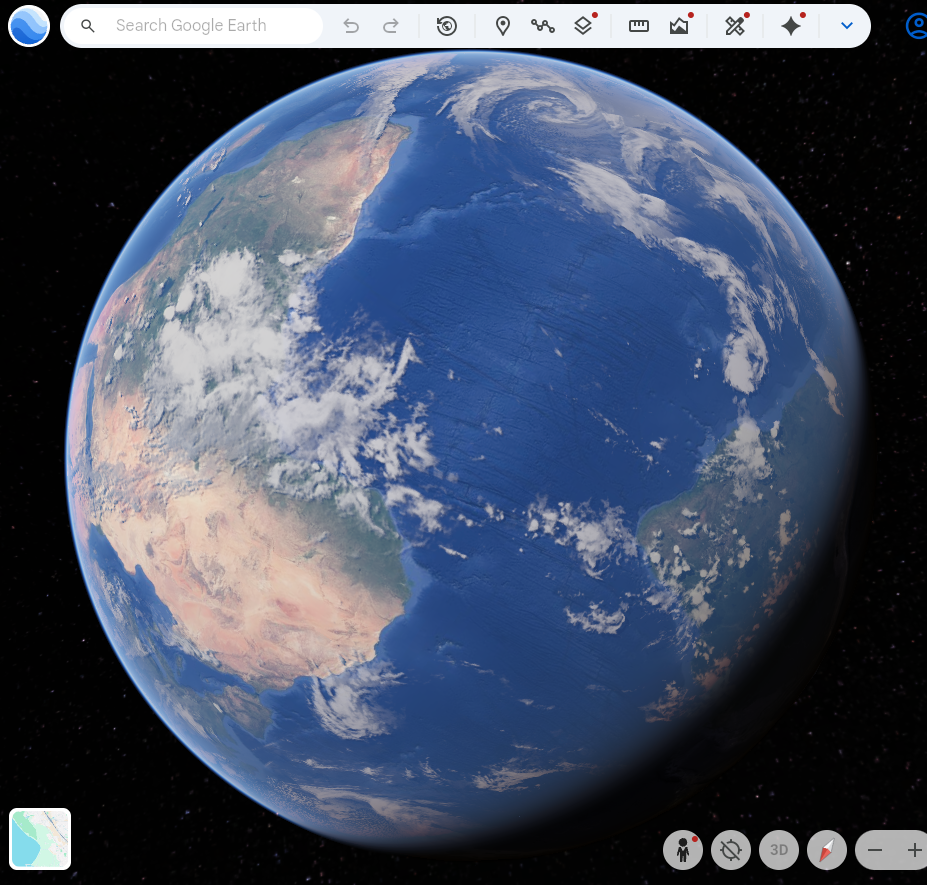This screenshot has height=885, width=927.
Task: Open the map layers tool
Action: pos(583,26)
